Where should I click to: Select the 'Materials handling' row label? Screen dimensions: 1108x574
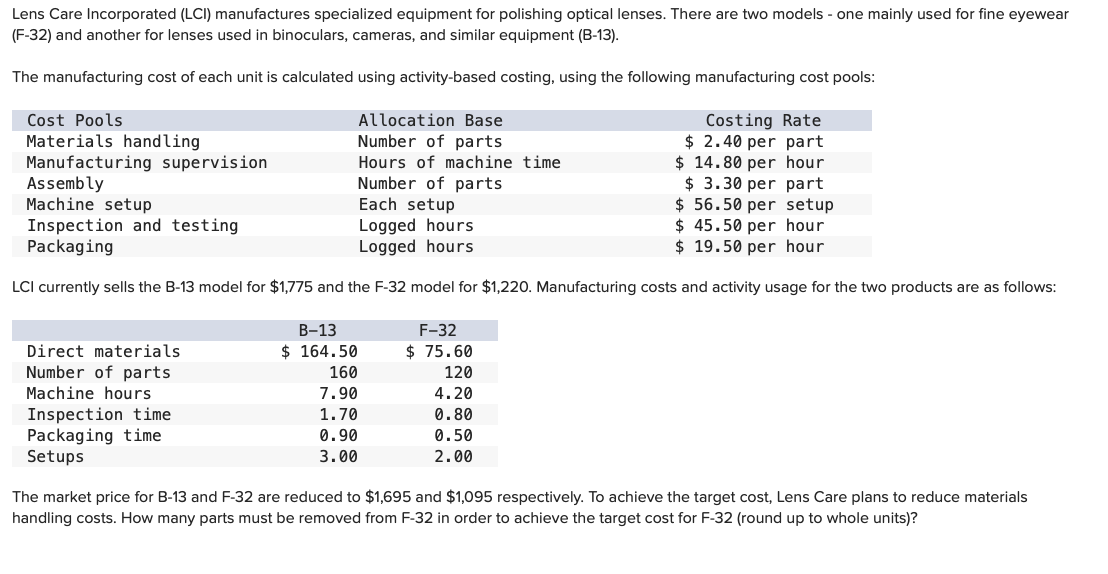coord(113,141)
